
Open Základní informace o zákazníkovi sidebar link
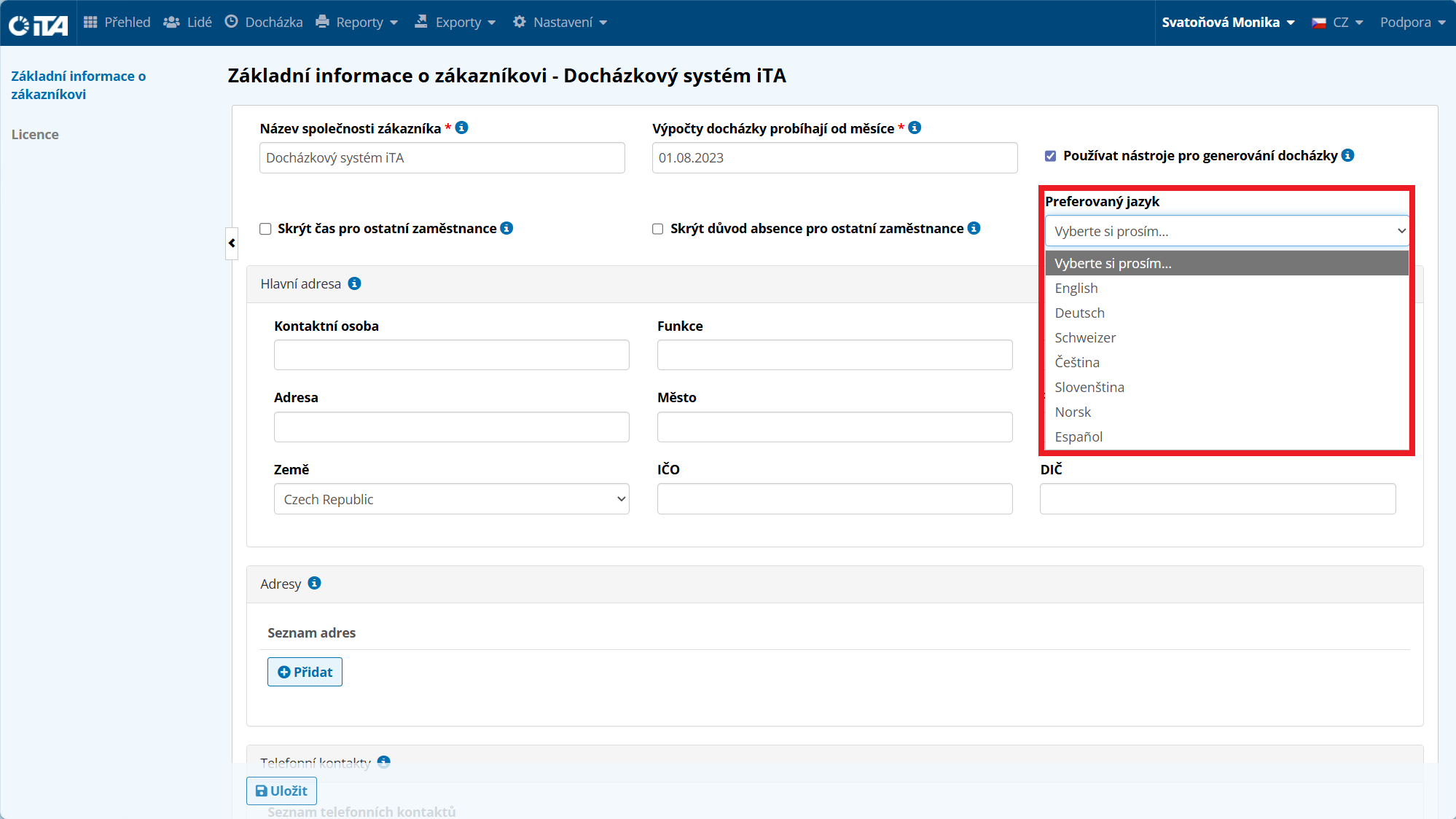[79, 85]
